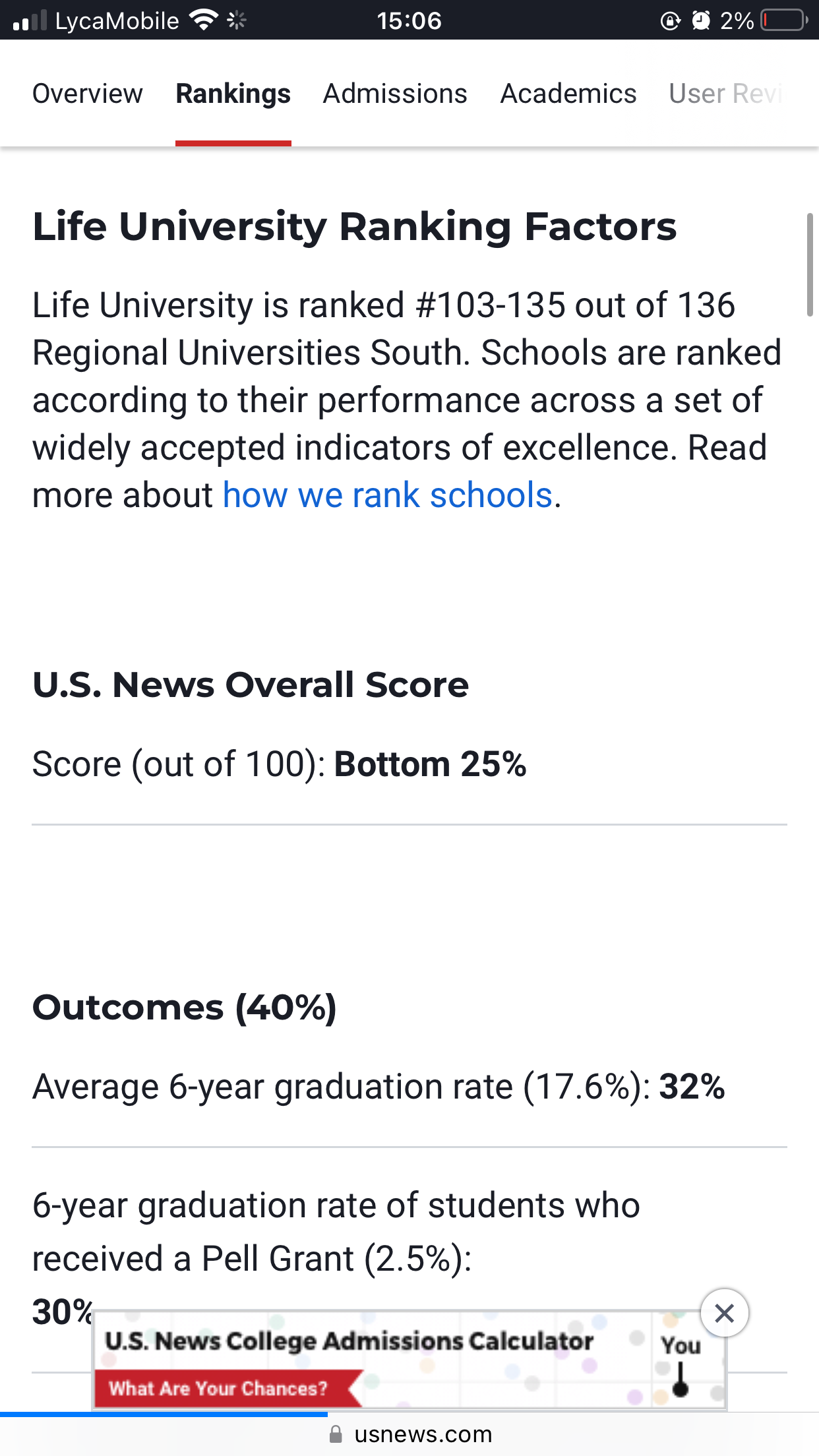Go to the Academics tab
Screen dimensions: 819x1456
click(x=568, y=94)
